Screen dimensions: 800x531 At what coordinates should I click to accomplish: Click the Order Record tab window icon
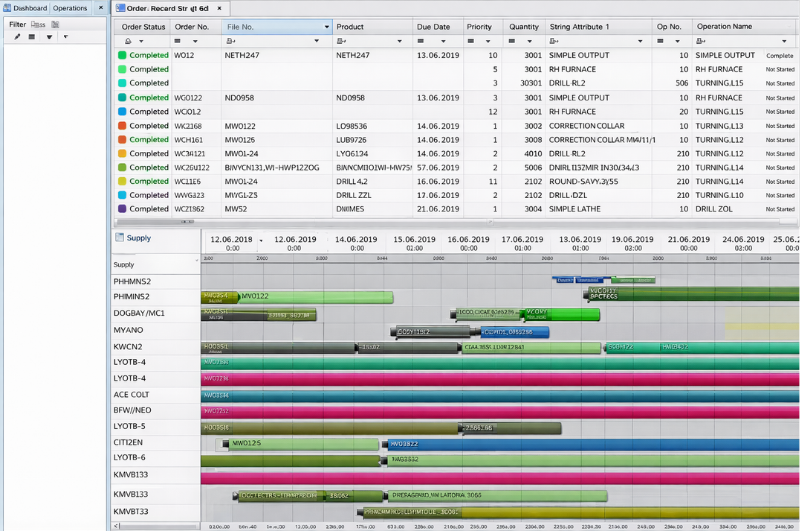pos(120,8)
